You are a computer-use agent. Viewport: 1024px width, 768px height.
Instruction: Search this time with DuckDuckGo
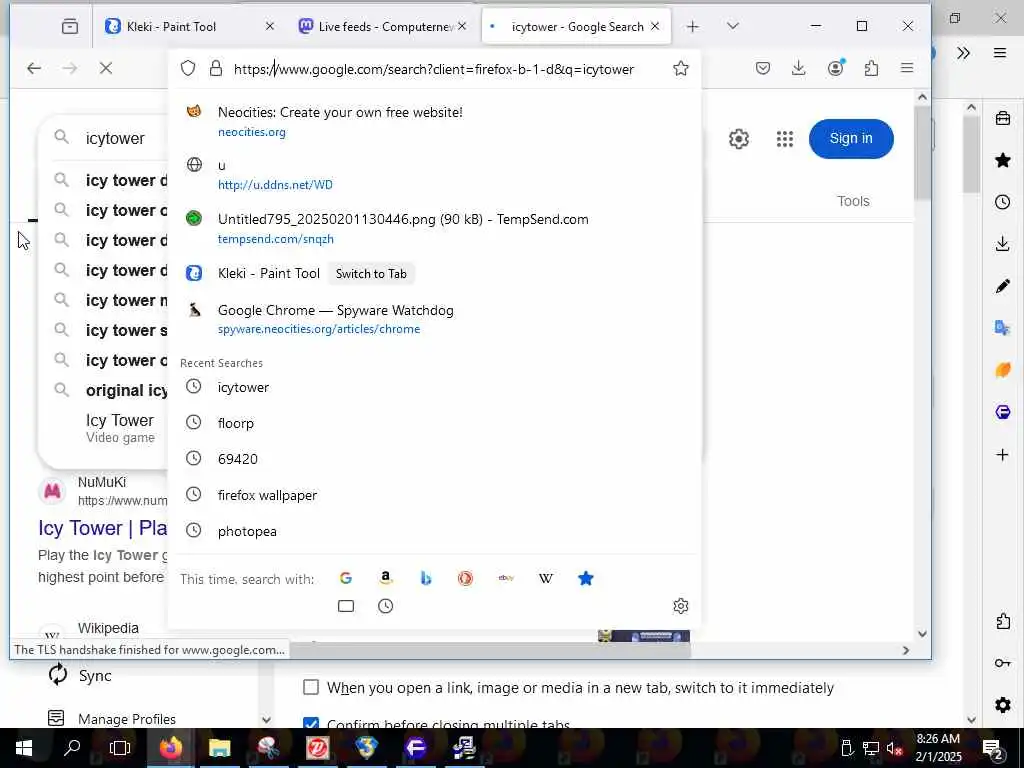pos(465,578)
